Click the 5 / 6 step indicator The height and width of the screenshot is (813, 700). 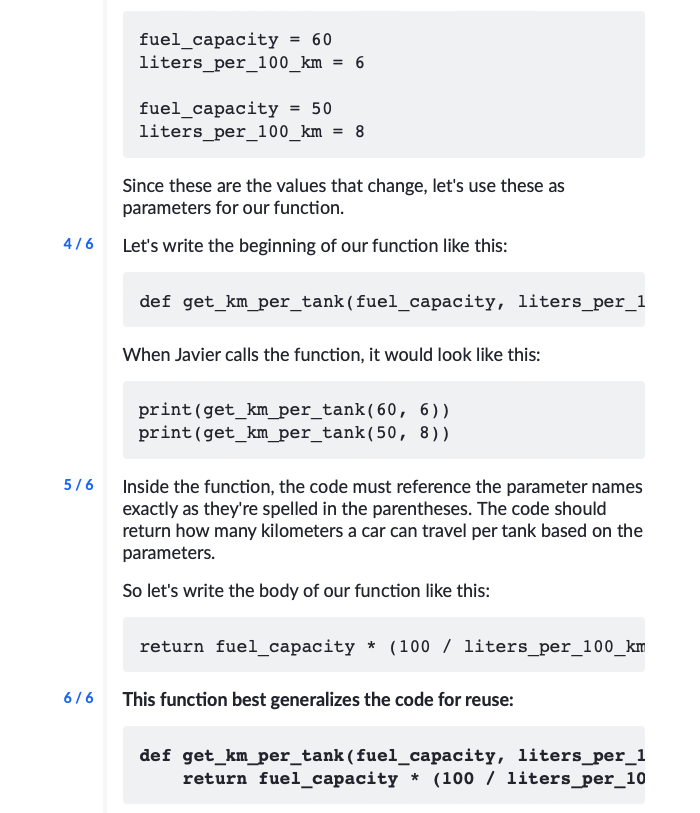(x=78, y=485)
